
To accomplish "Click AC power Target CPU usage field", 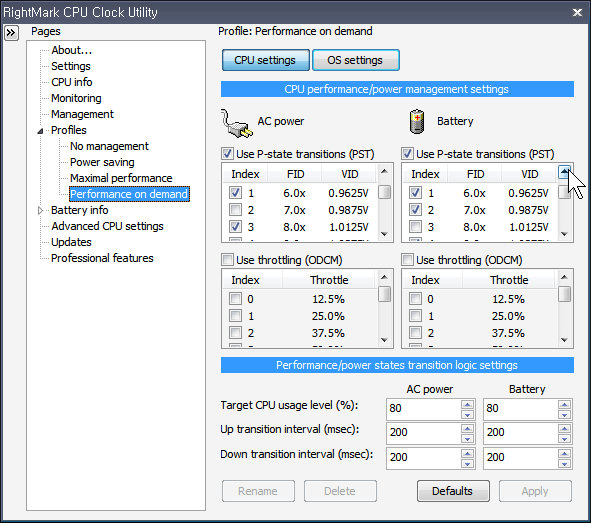I will 424,409.
